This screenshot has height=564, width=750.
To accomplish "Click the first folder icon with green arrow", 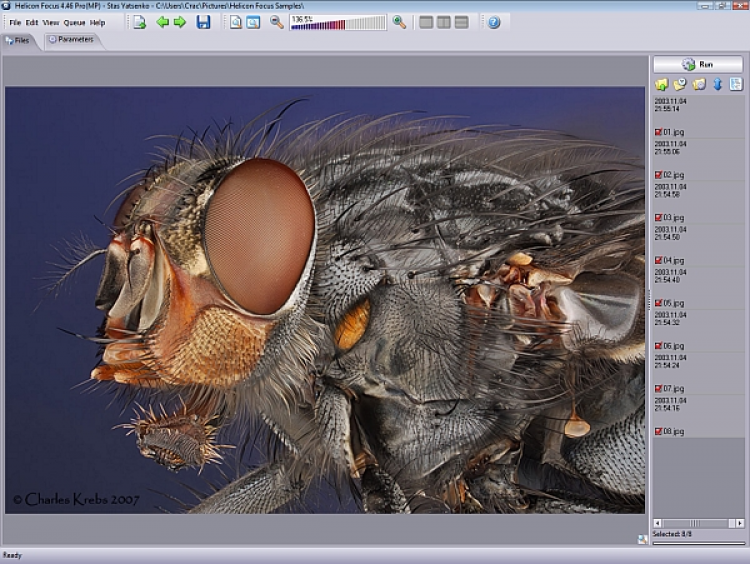I will (661, 84).
